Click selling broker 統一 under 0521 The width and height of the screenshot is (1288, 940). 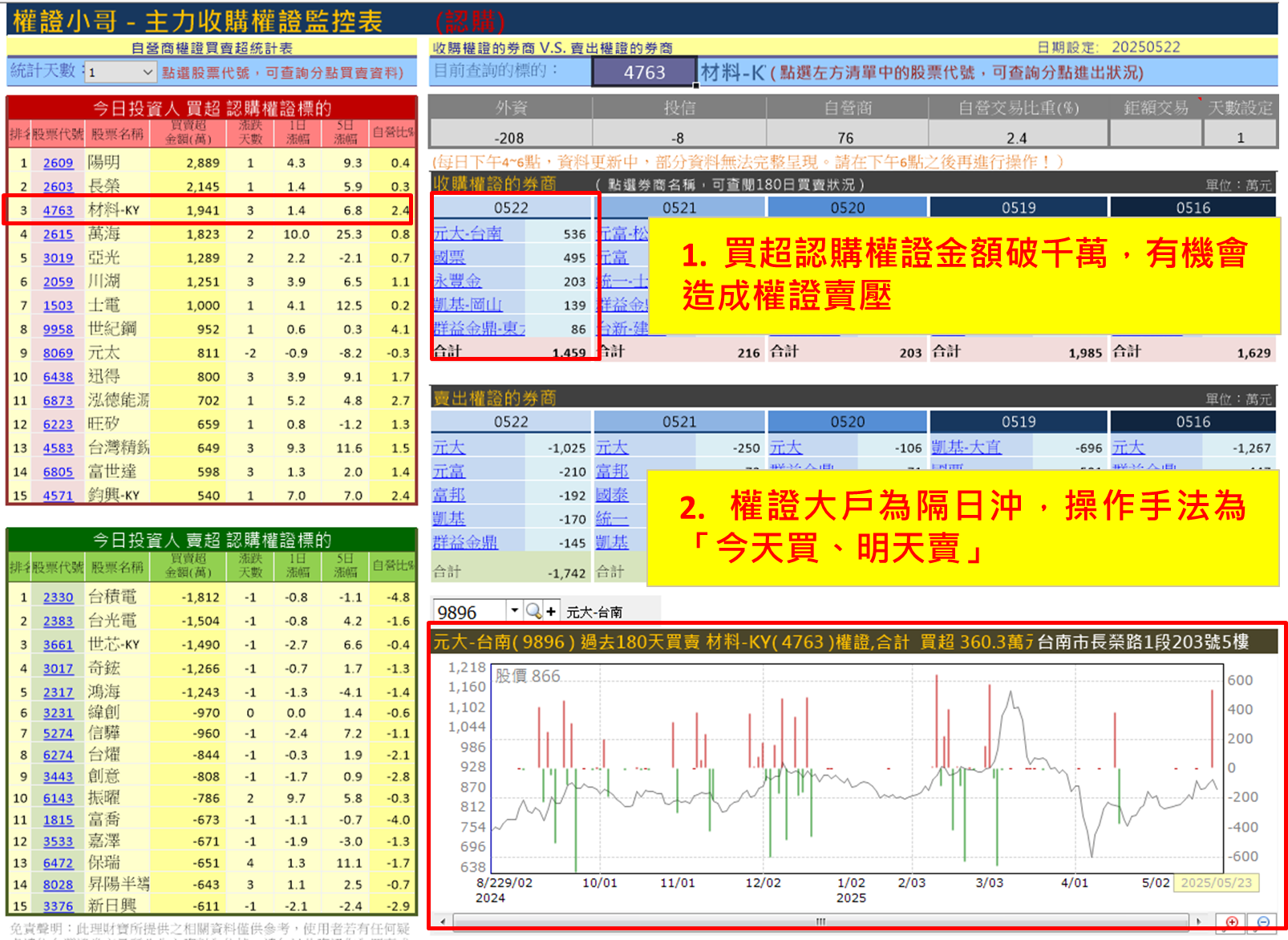click(x=612, y=519)
